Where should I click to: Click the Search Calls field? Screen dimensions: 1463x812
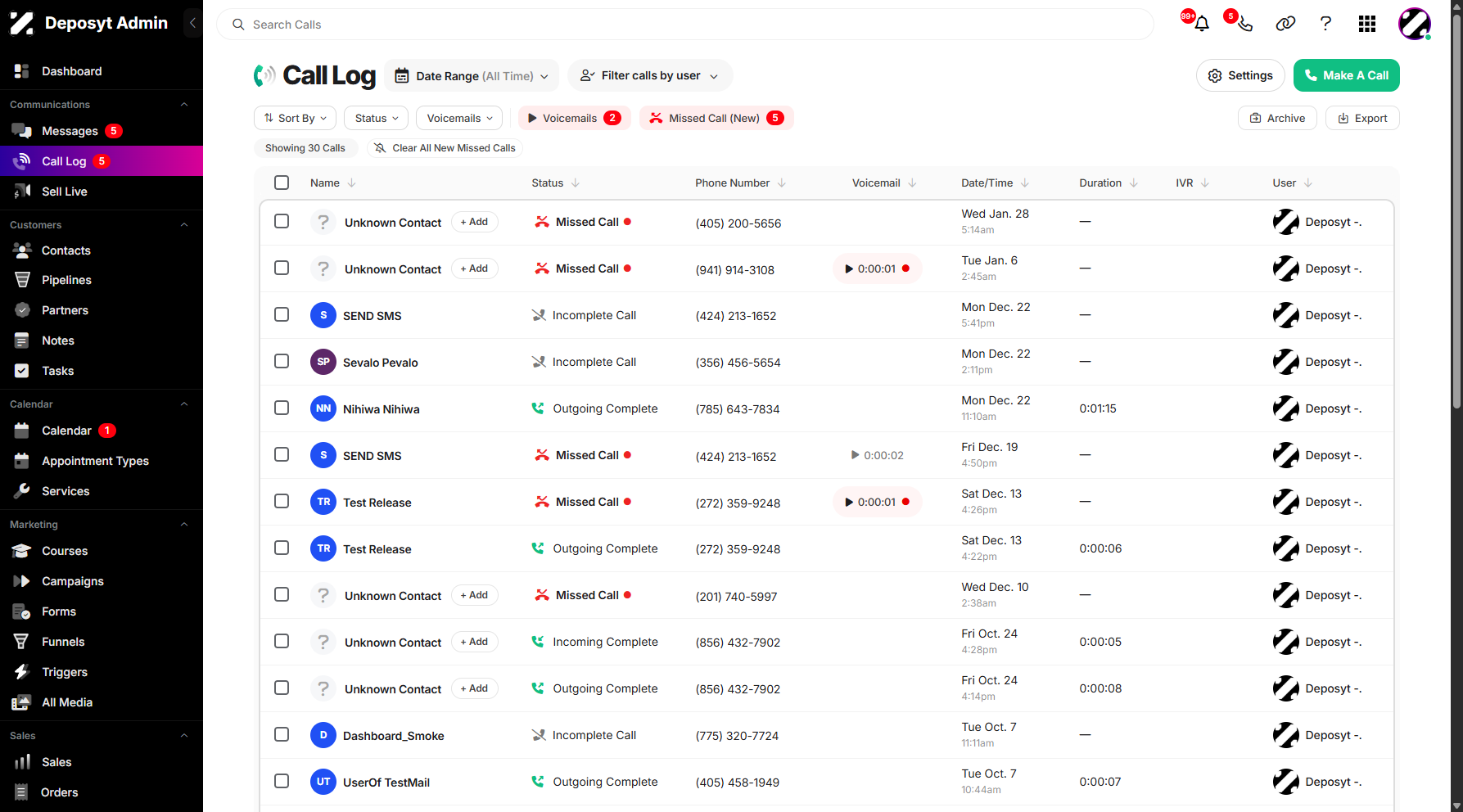(685, 25)
